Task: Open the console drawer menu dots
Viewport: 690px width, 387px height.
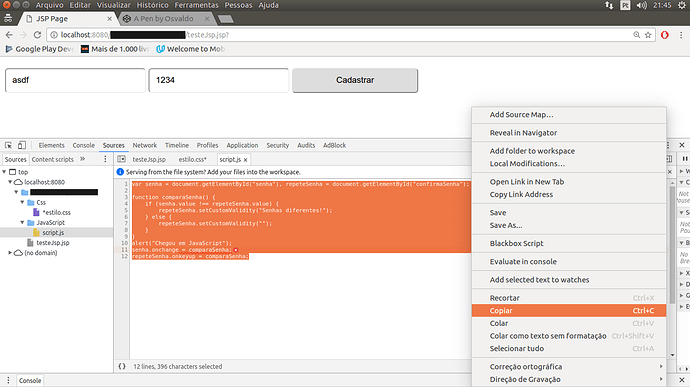Action: point(8,380)
